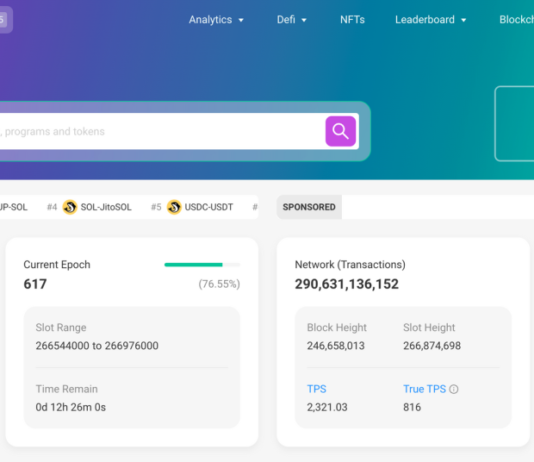Click the info icon beside True TPS
The width and height of the screenshot is (534, 462).
pos(454,389)
